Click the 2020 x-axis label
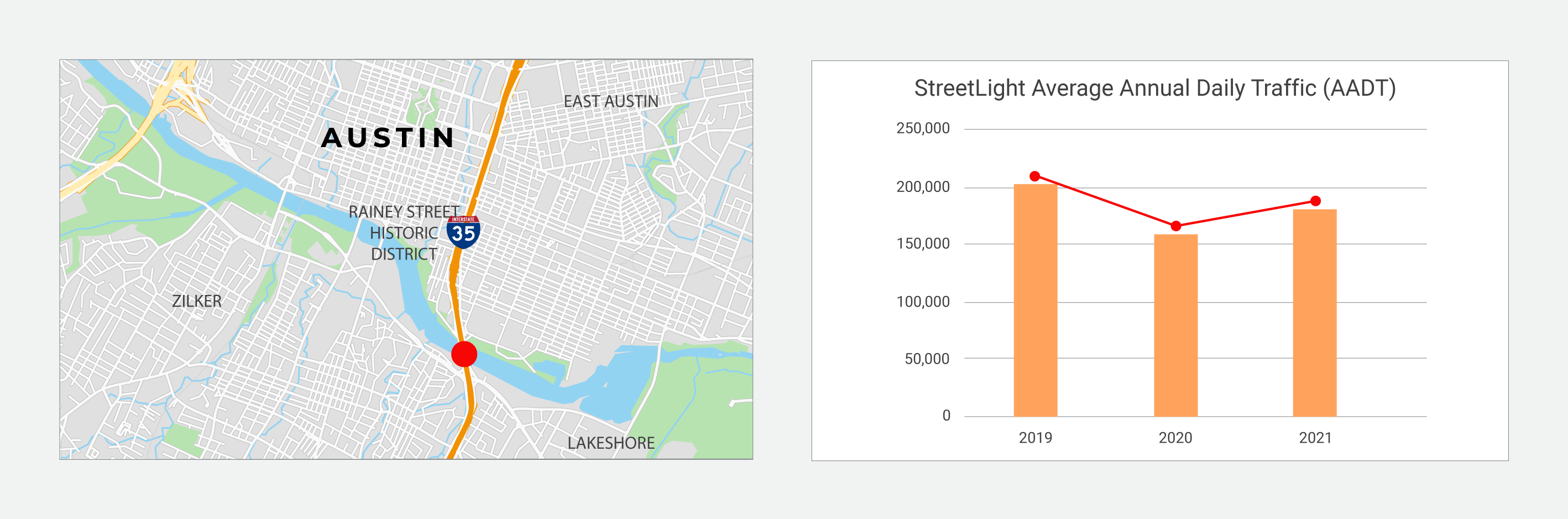 tap(1175, 437)
